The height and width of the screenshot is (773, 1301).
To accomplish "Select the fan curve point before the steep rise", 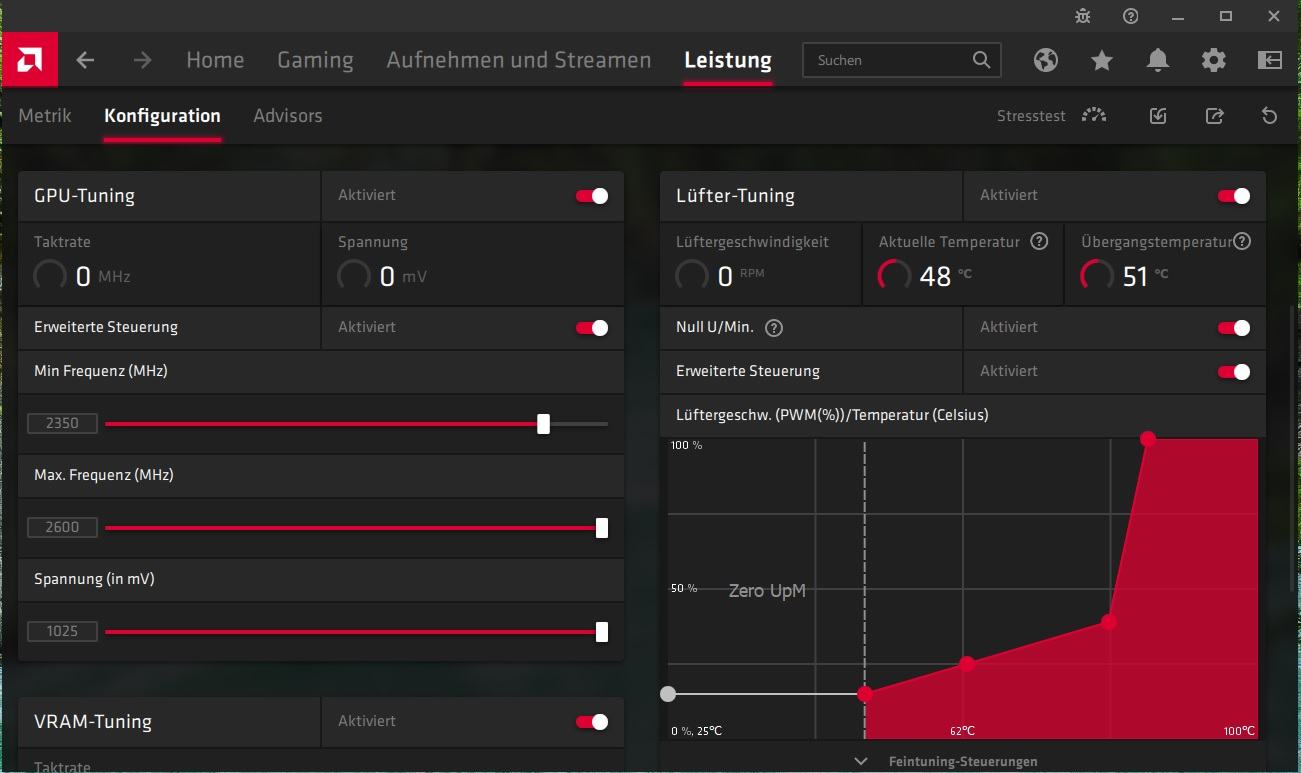I will 1109,621.
